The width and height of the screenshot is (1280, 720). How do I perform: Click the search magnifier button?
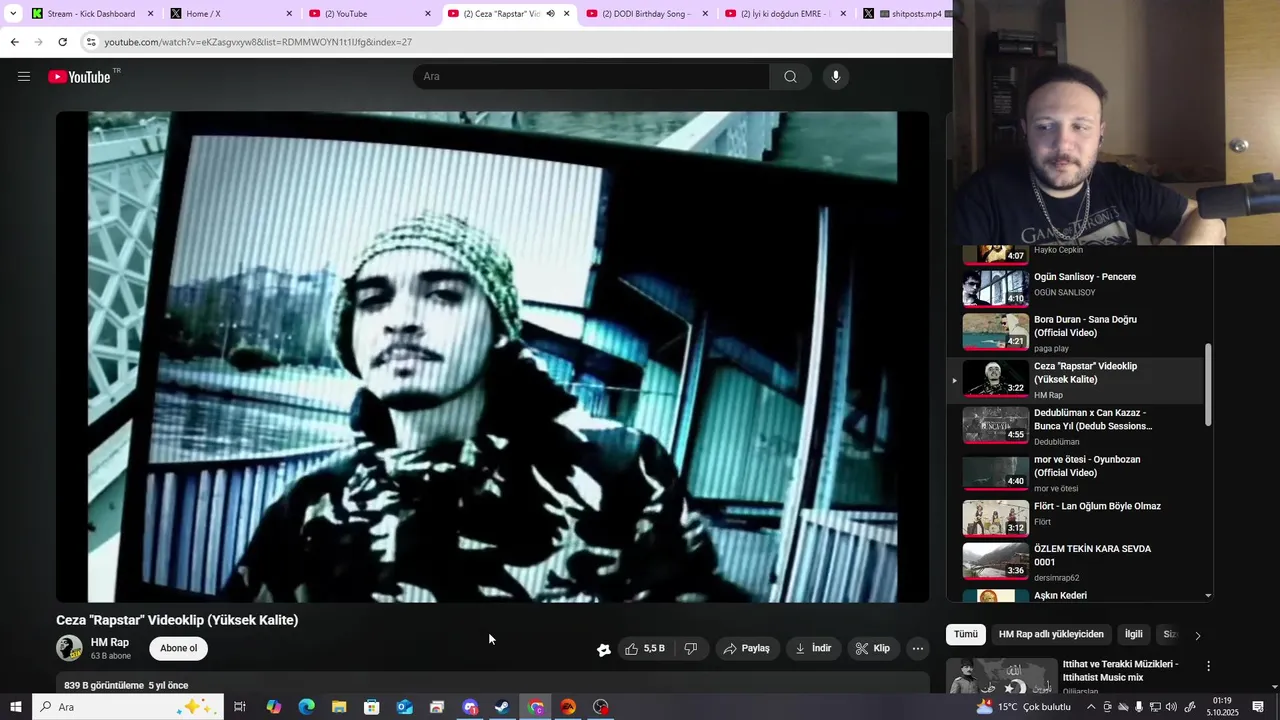coord(790,76)
